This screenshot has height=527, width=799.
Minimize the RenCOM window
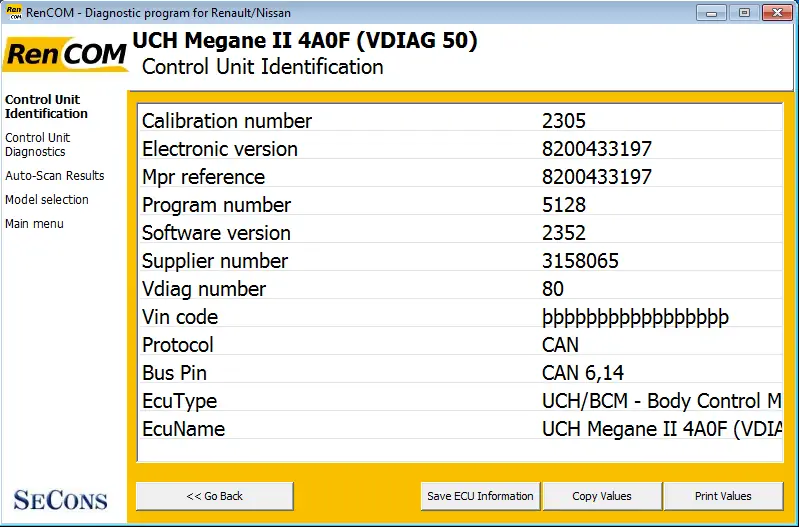(711, 13)
